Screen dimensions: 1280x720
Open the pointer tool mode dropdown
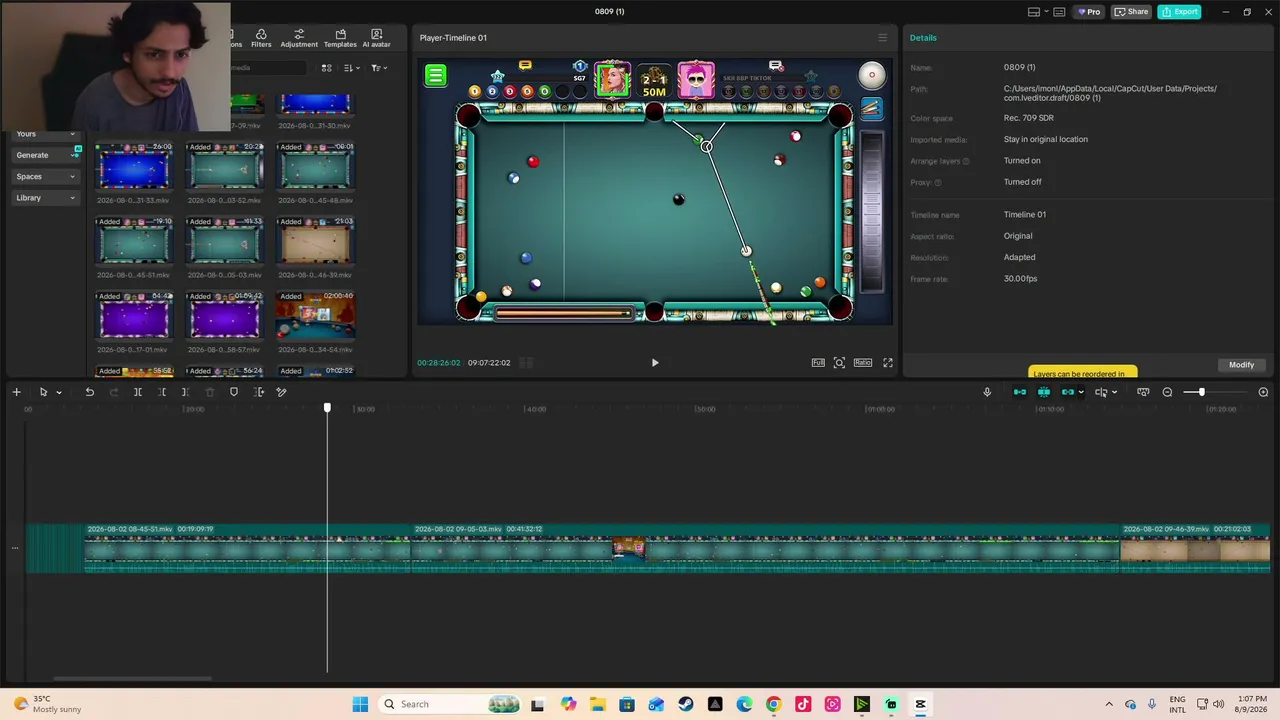click(59, 392)
